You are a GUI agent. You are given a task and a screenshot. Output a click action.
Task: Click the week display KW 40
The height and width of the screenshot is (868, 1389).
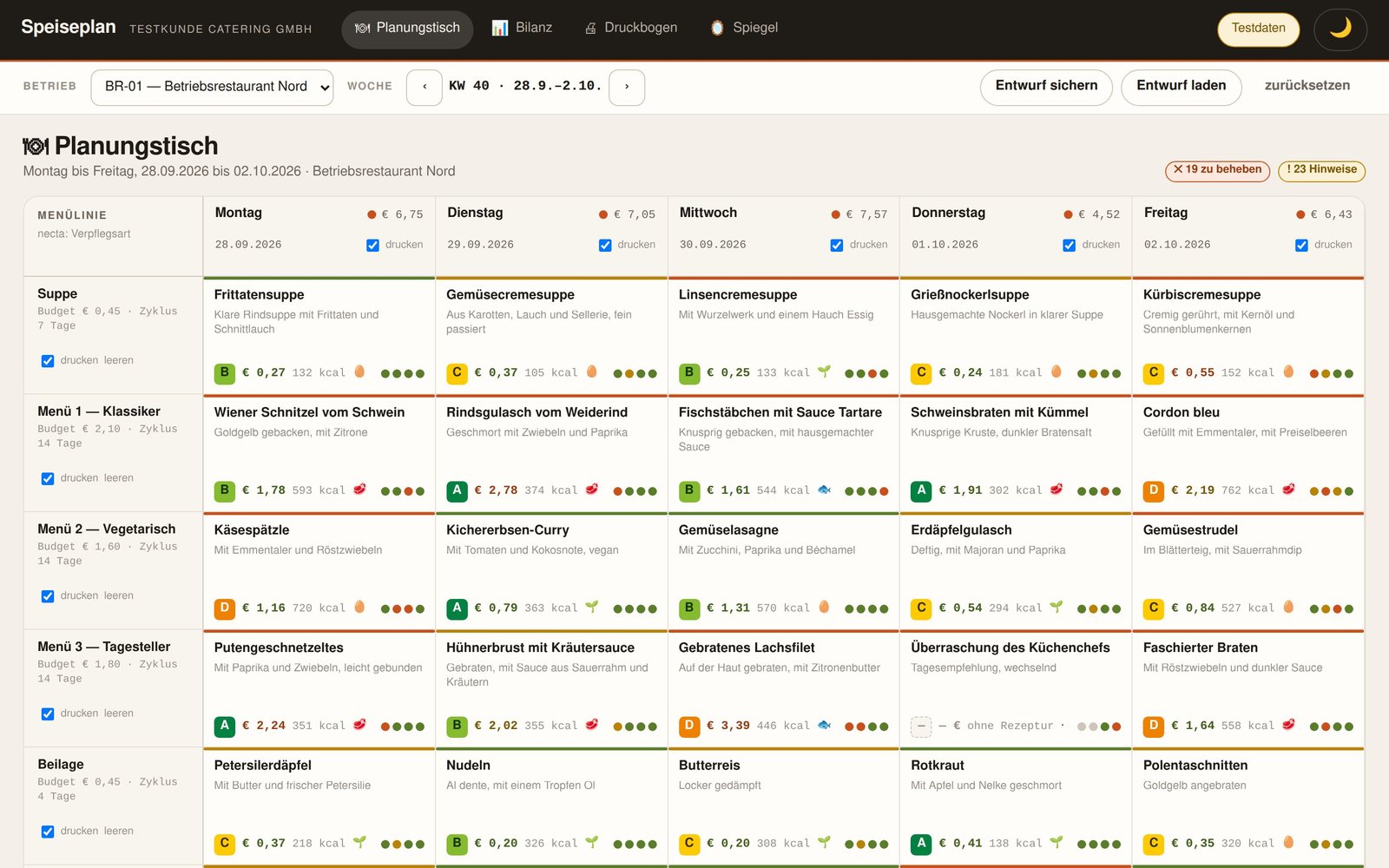coord(525,86)
